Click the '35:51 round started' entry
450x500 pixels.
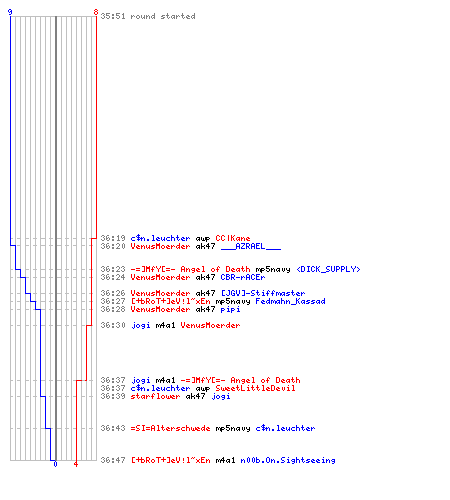148,16
